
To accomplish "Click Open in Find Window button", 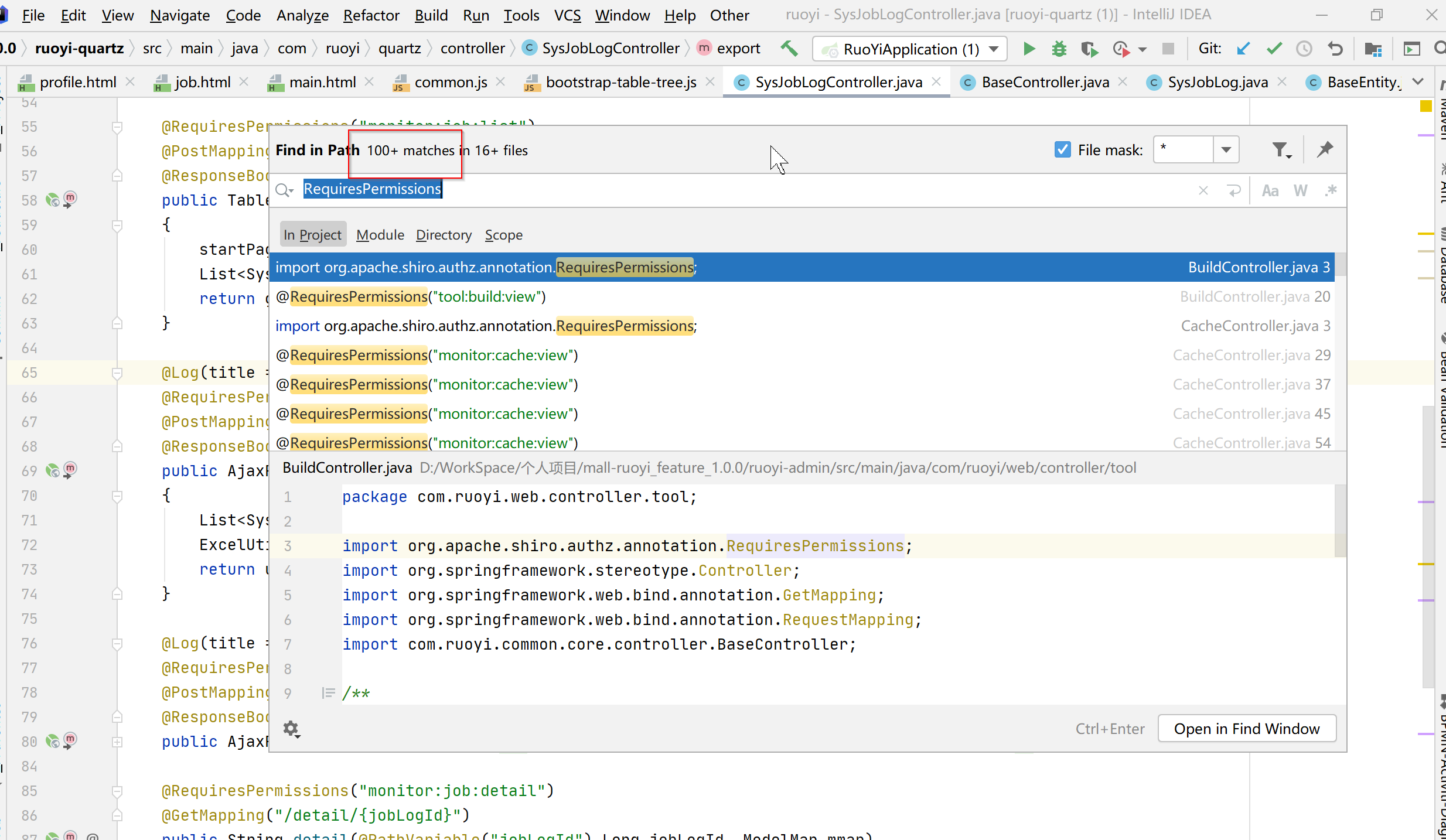I will click(x=1247, y=728).
